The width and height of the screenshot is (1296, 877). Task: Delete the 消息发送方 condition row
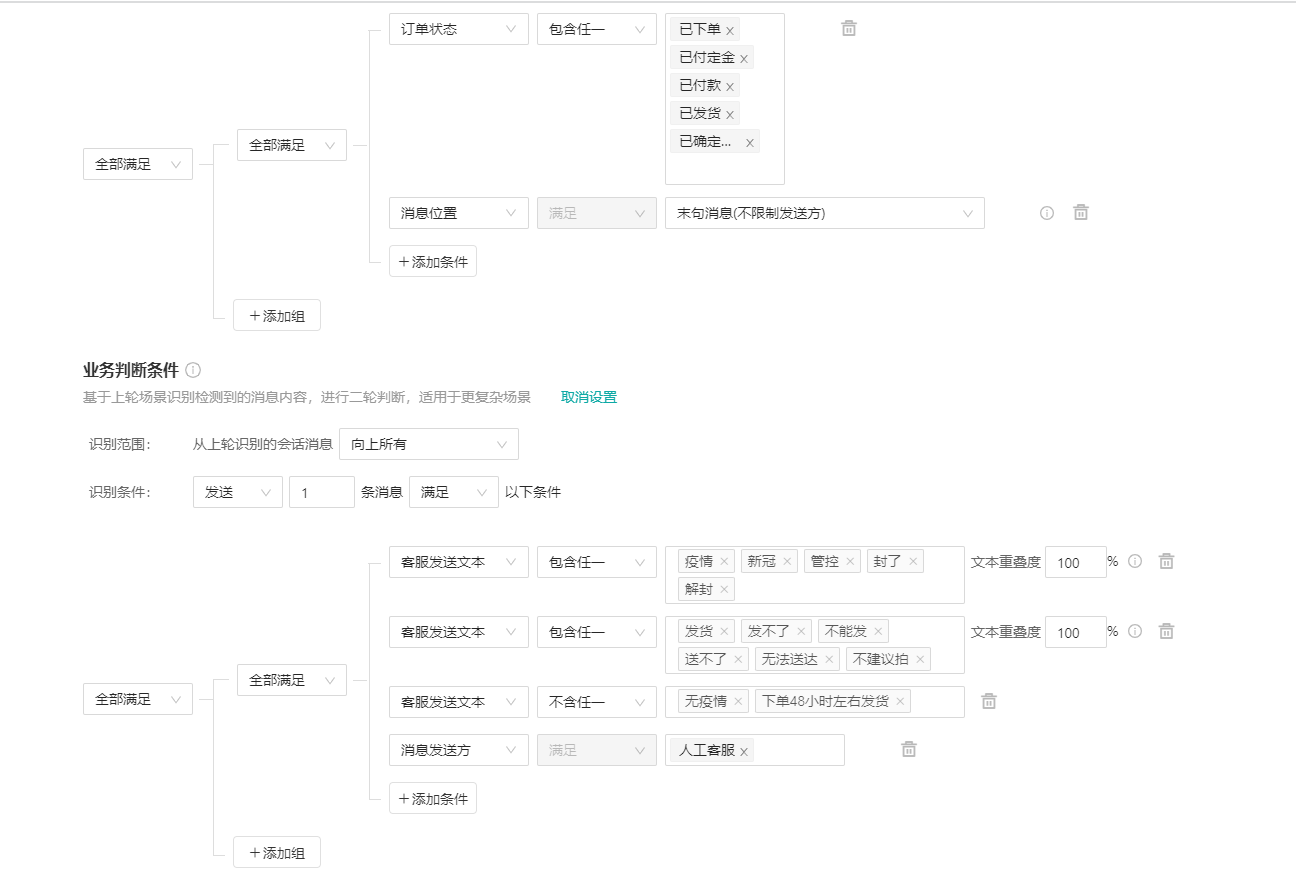click(x=909, y=749)
